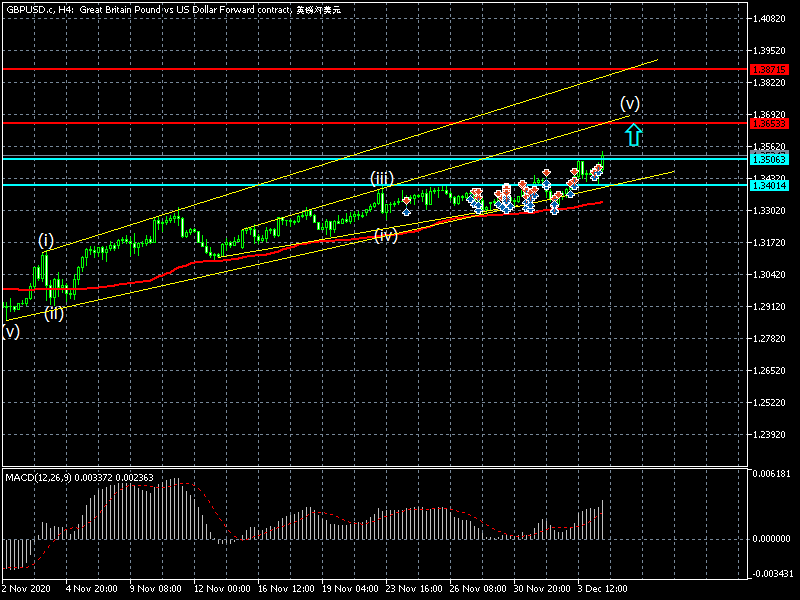The image size is (800, 600).
Task: Click the 0.006181 MACD scale value
Action: (772, 473)
